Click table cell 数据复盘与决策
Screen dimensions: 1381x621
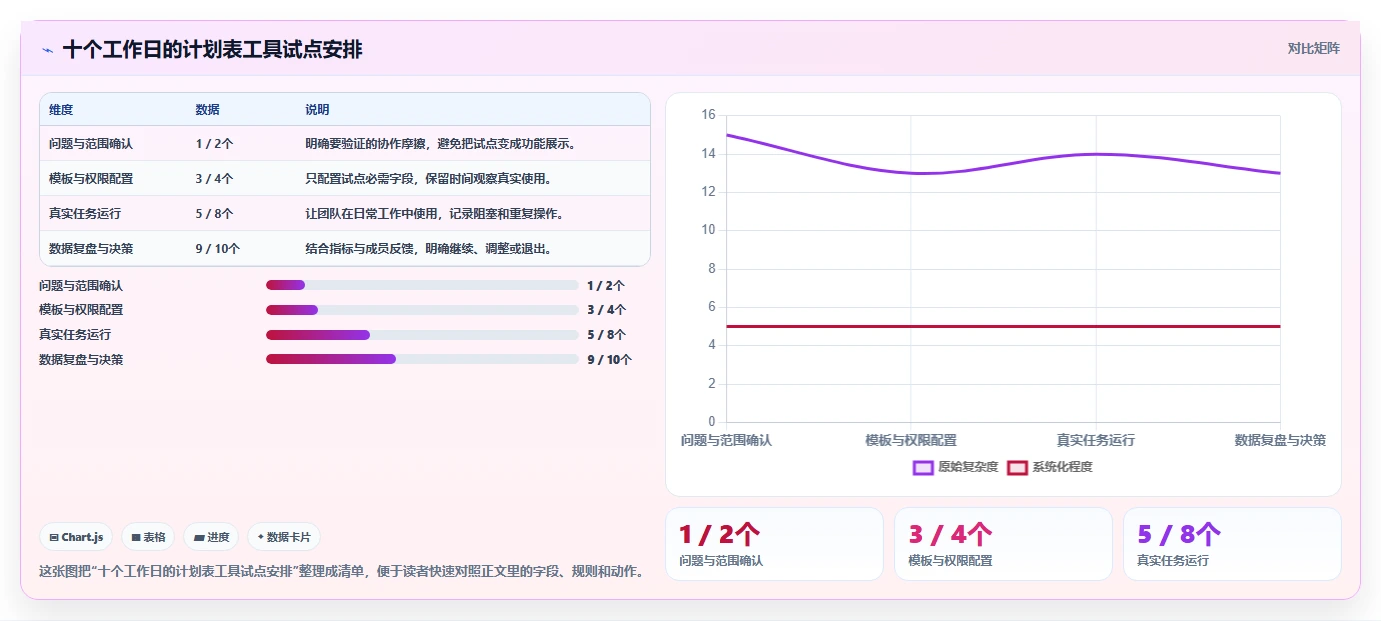[91, 249]
